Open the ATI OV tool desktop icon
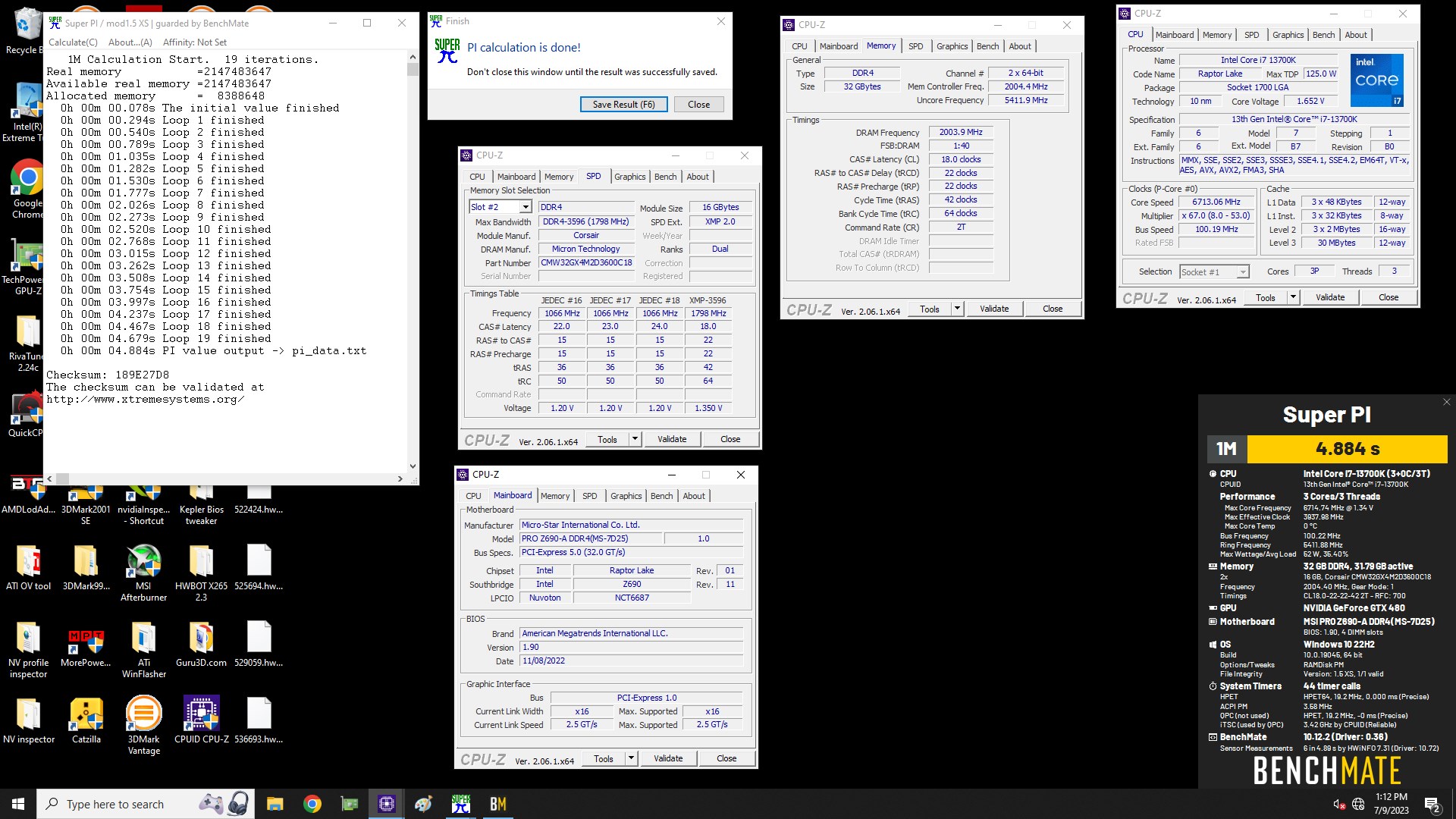The image size is (1456, 819). point(28,567)
